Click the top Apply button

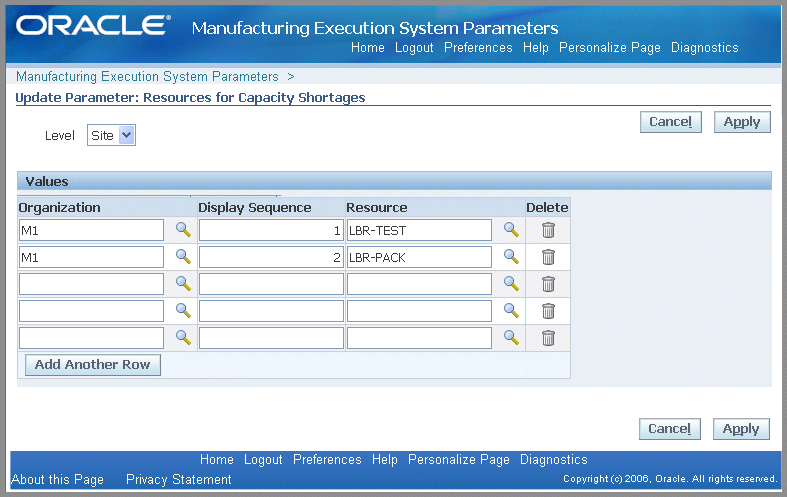click(742, 122)
